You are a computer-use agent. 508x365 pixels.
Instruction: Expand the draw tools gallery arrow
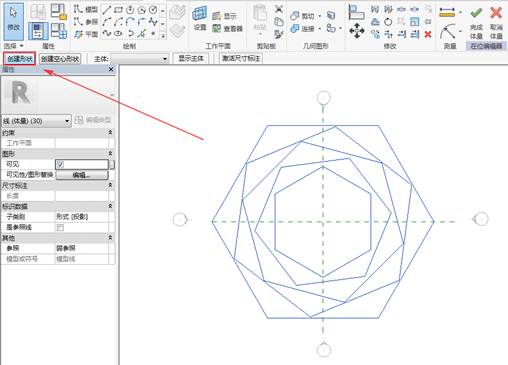(163, 35)
